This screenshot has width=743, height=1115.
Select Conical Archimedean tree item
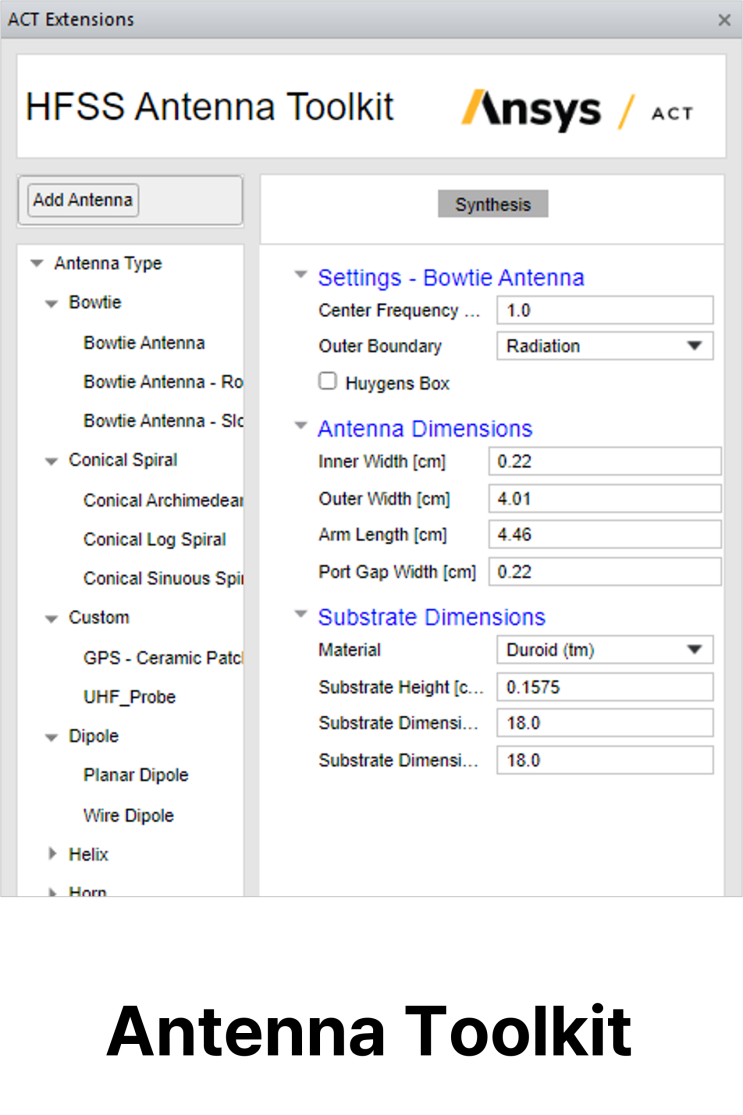[163, 501]
